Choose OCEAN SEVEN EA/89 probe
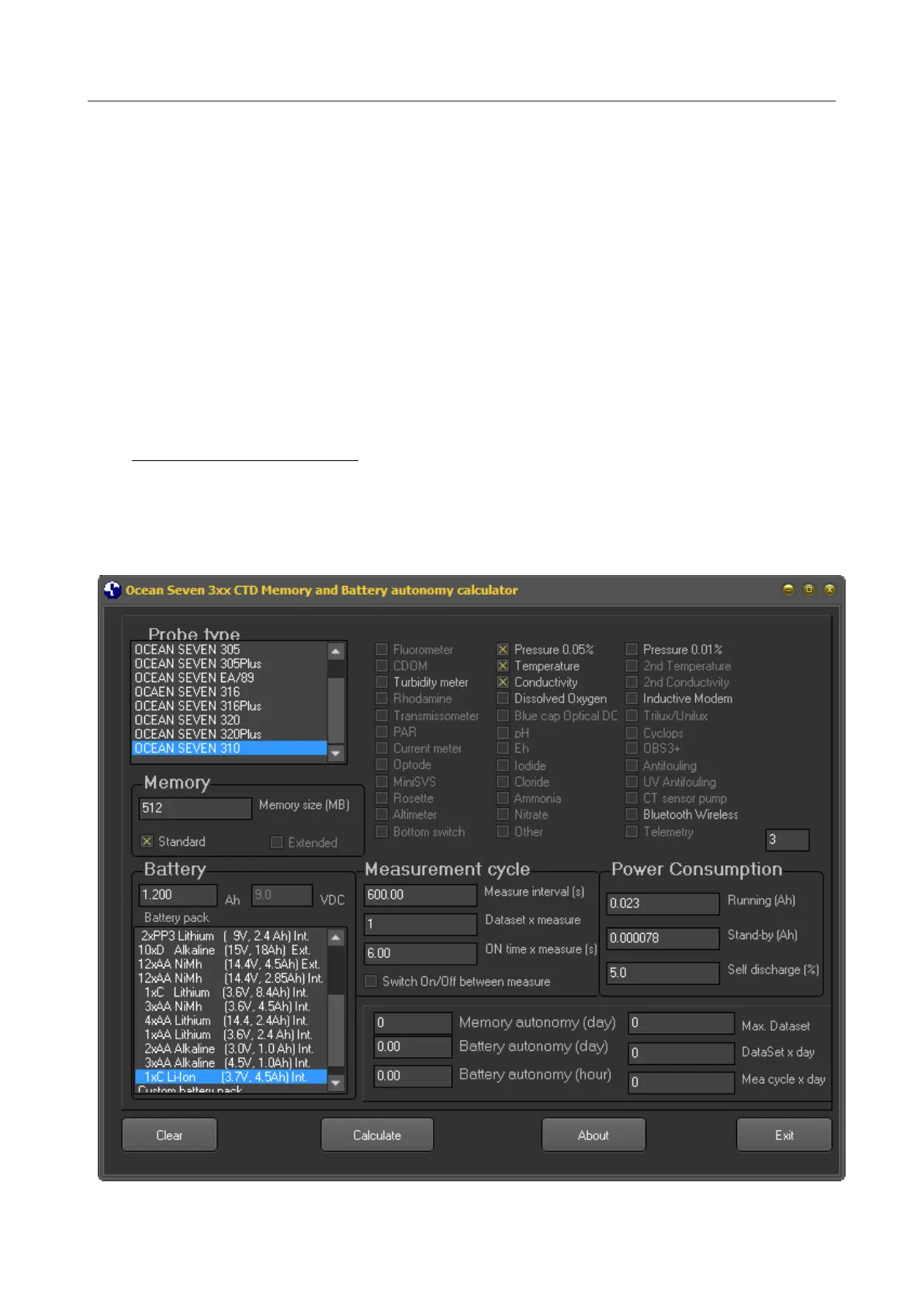 point(230,678)
